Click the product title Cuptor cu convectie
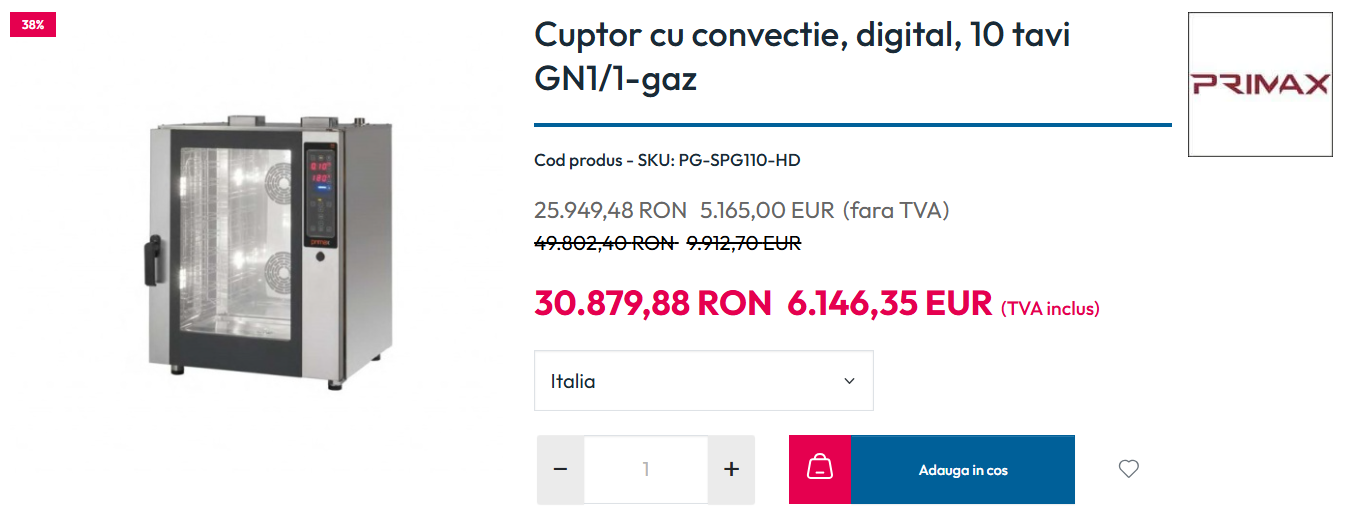 tap(803, 56)
